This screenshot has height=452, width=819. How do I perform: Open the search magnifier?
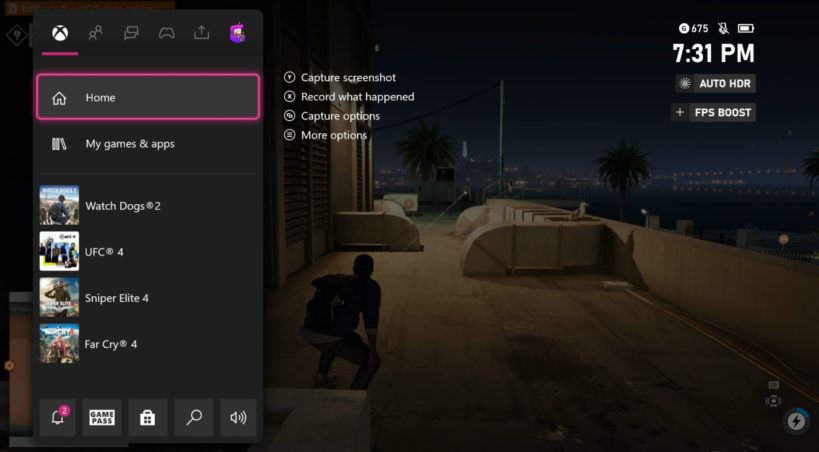[194, 418]
